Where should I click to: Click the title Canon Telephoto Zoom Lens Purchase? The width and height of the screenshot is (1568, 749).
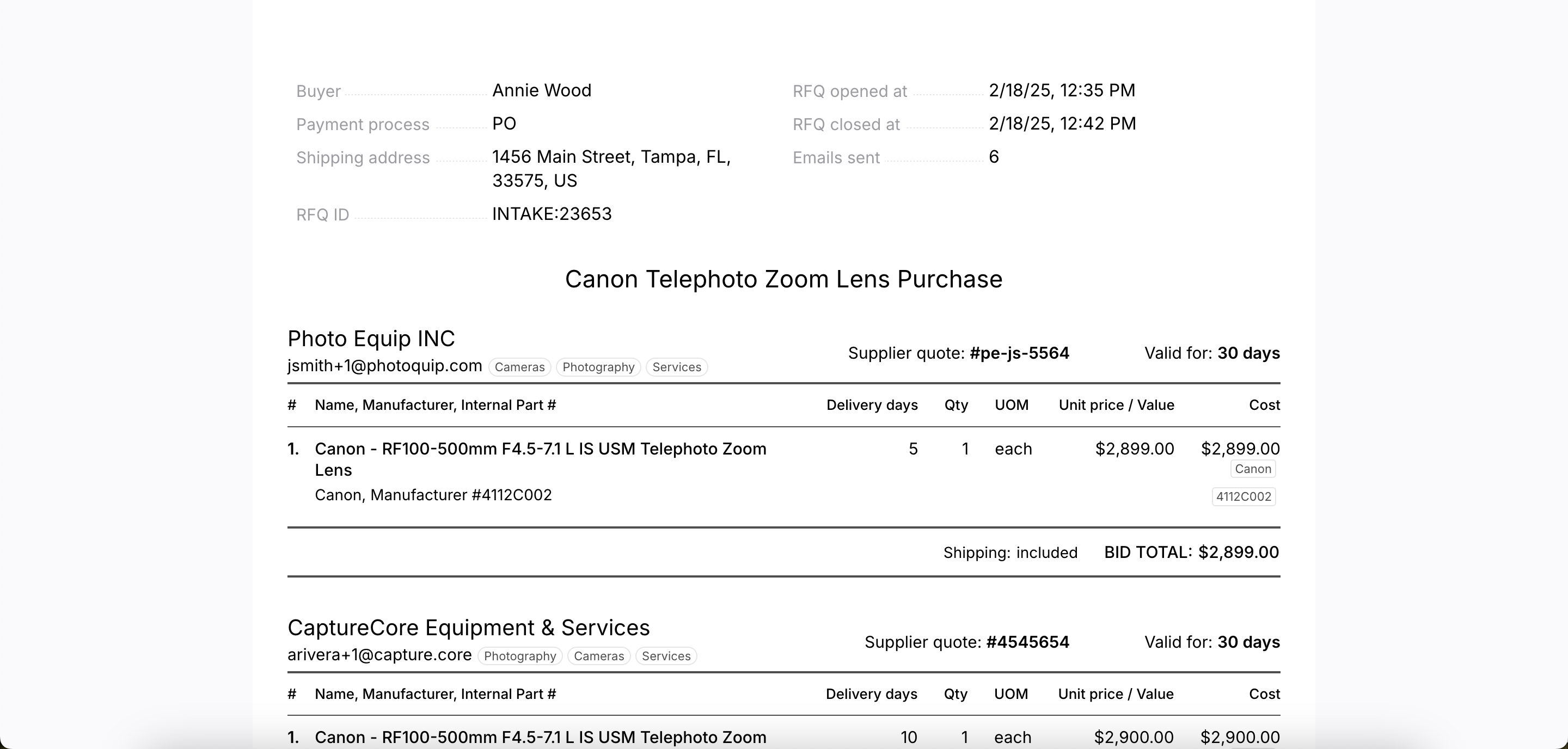click(x=784, y=280)
